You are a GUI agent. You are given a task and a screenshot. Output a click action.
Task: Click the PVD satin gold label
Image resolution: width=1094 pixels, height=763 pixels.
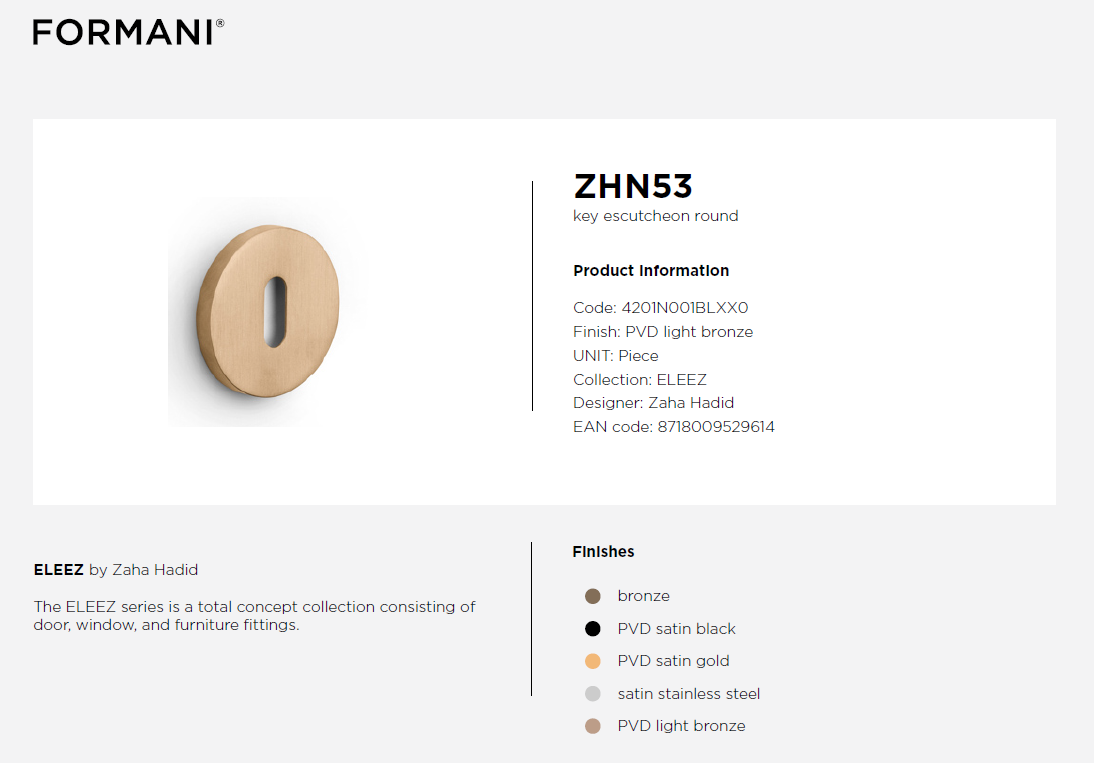tap(673, 661)
